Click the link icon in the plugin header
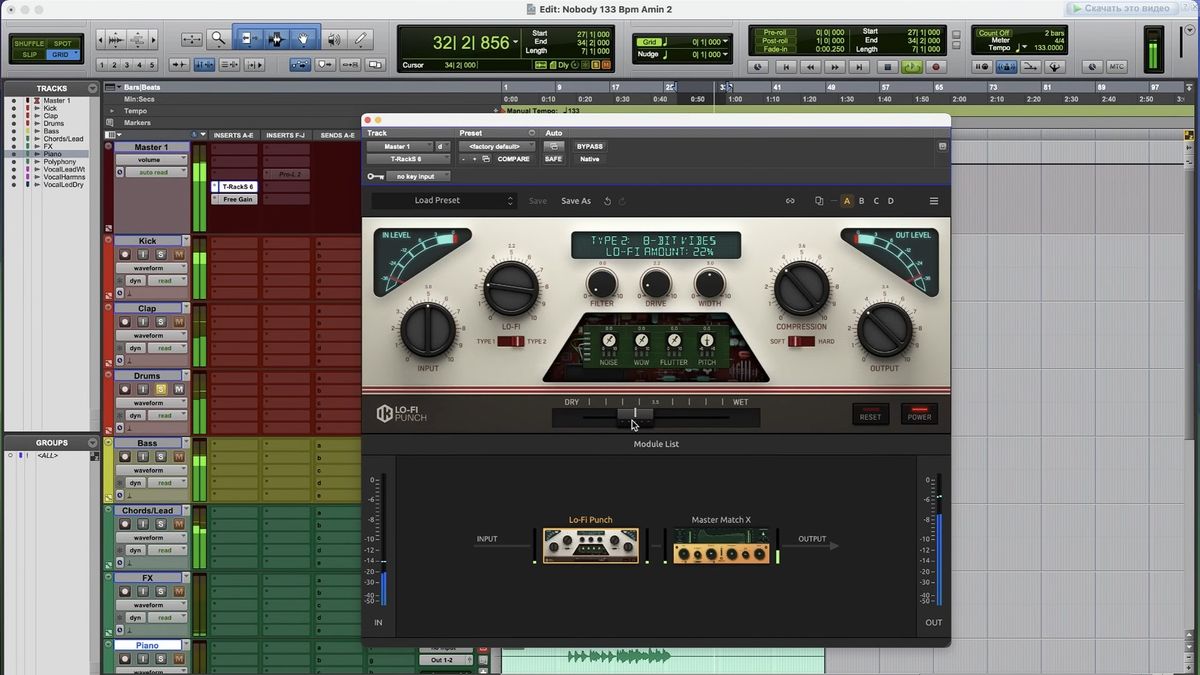The height and width of the screenshot is (675, 1200). pyautogui.click(x=791, y=200)
